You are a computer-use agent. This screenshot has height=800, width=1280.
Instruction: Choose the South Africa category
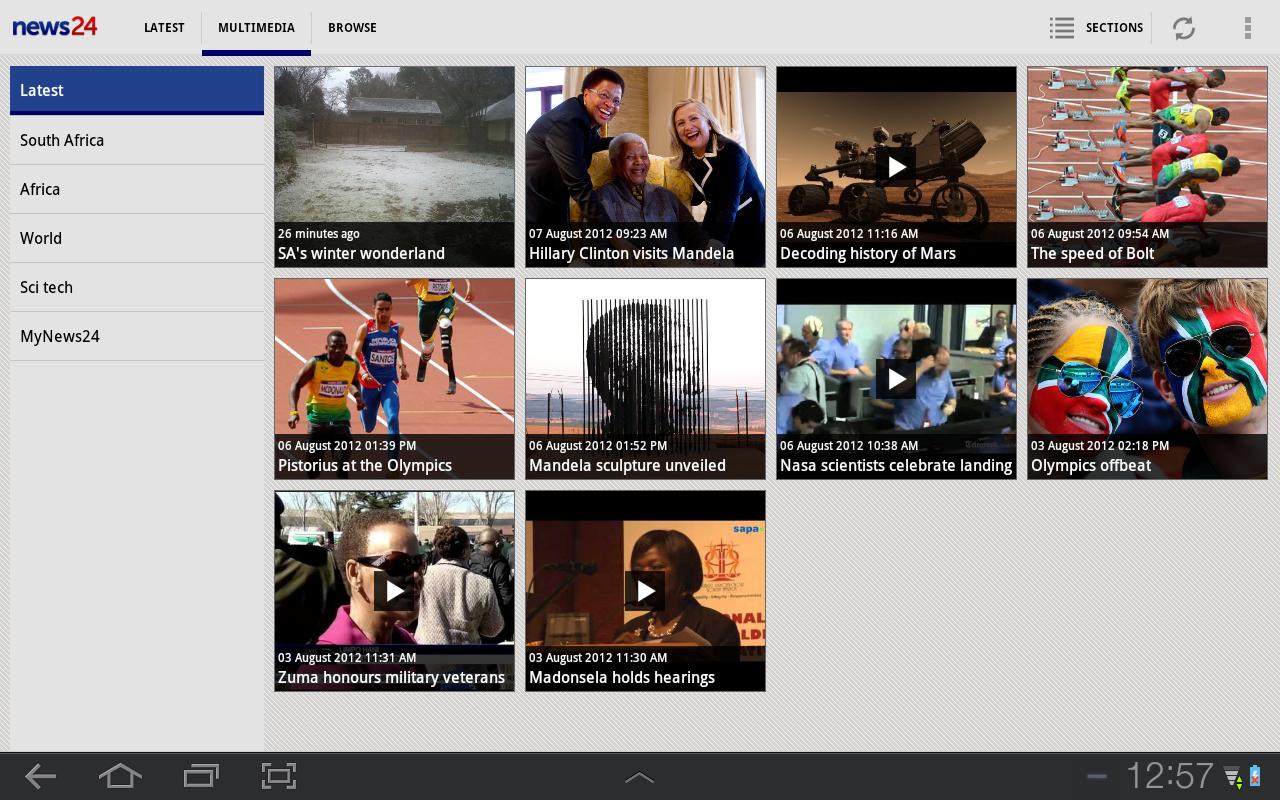pos(137,140)
